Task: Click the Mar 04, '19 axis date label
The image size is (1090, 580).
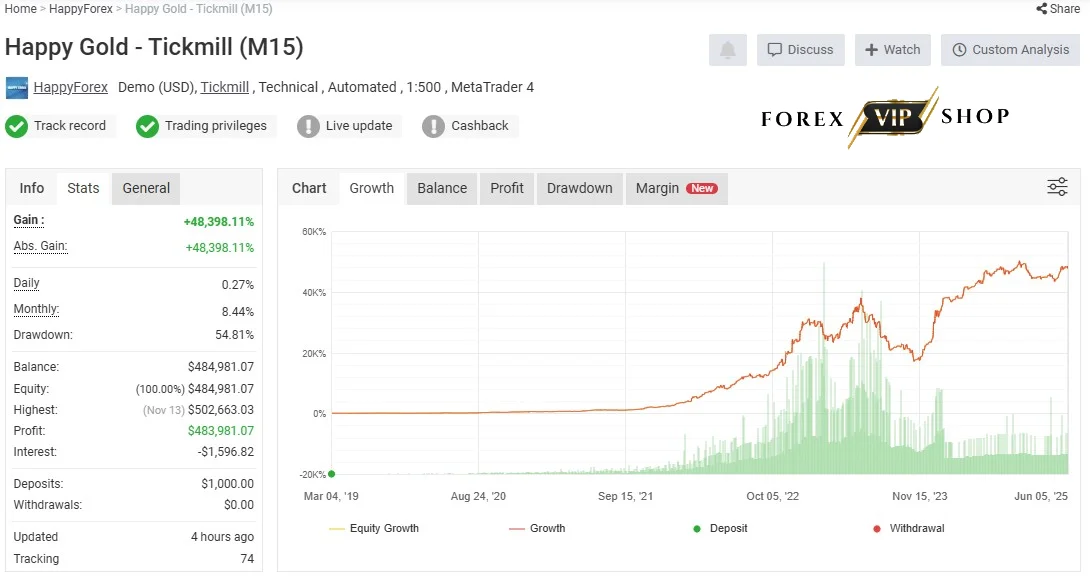Action: tap(332, 497)
